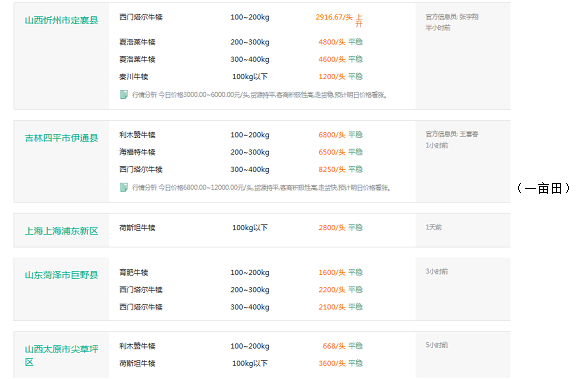Click 平稳 label beside 1200/头
The width and height of the screenshot is (584, 379).
tap(355, 77)
